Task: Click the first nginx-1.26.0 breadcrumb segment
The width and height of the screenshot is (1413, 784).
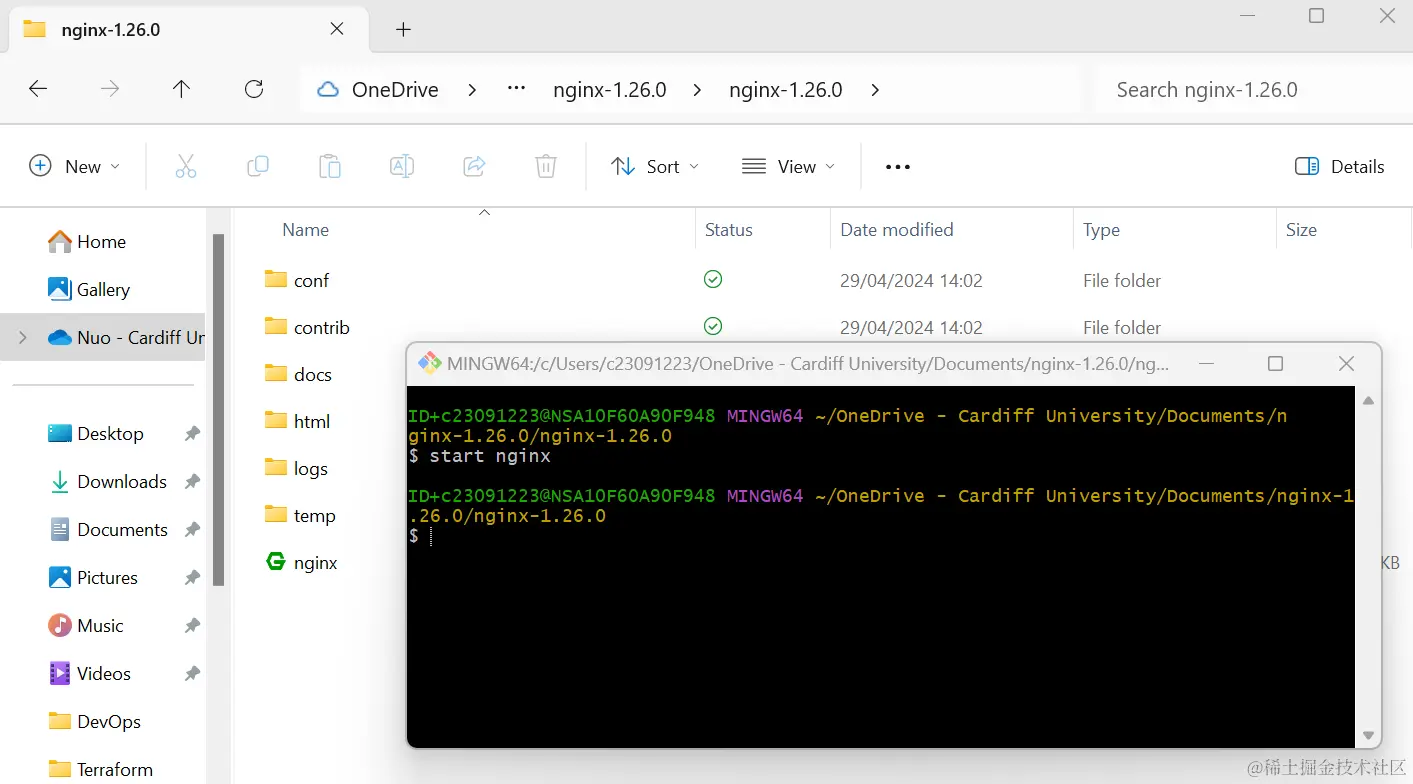Action: point(610,90)
